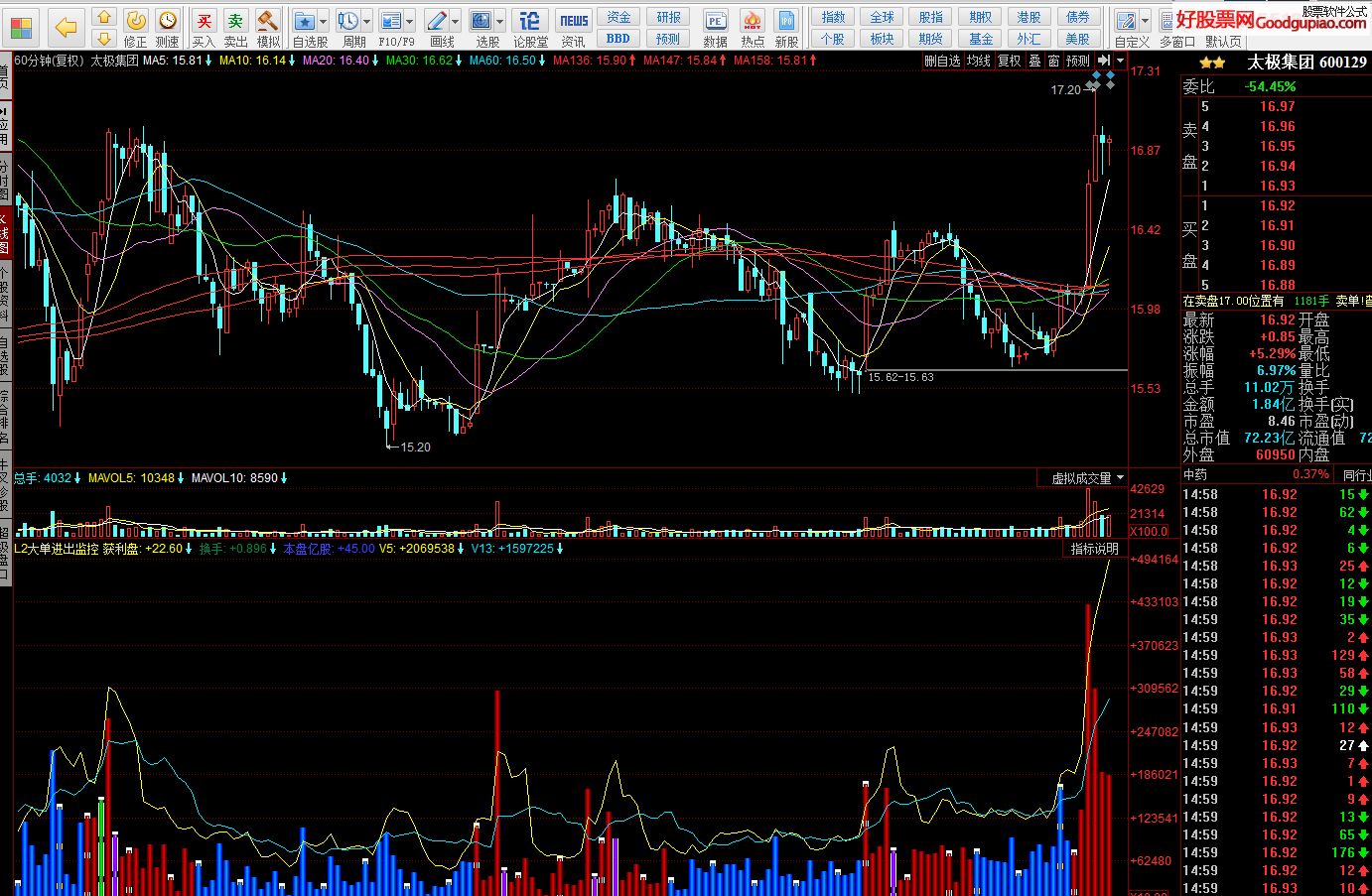Click the colorful home grid icon
The height and width of the screenshot is (896, 1372).
pos(22,26)
